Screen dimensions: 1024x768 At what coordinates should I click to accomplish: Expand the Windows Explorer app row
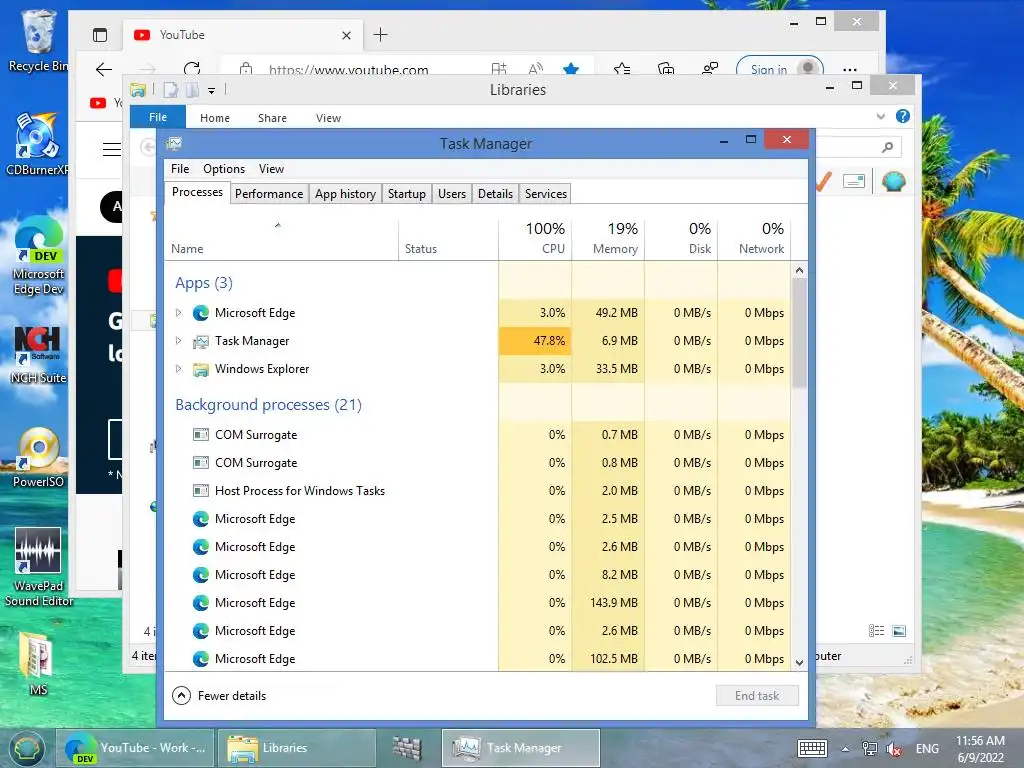click(178, 369)
